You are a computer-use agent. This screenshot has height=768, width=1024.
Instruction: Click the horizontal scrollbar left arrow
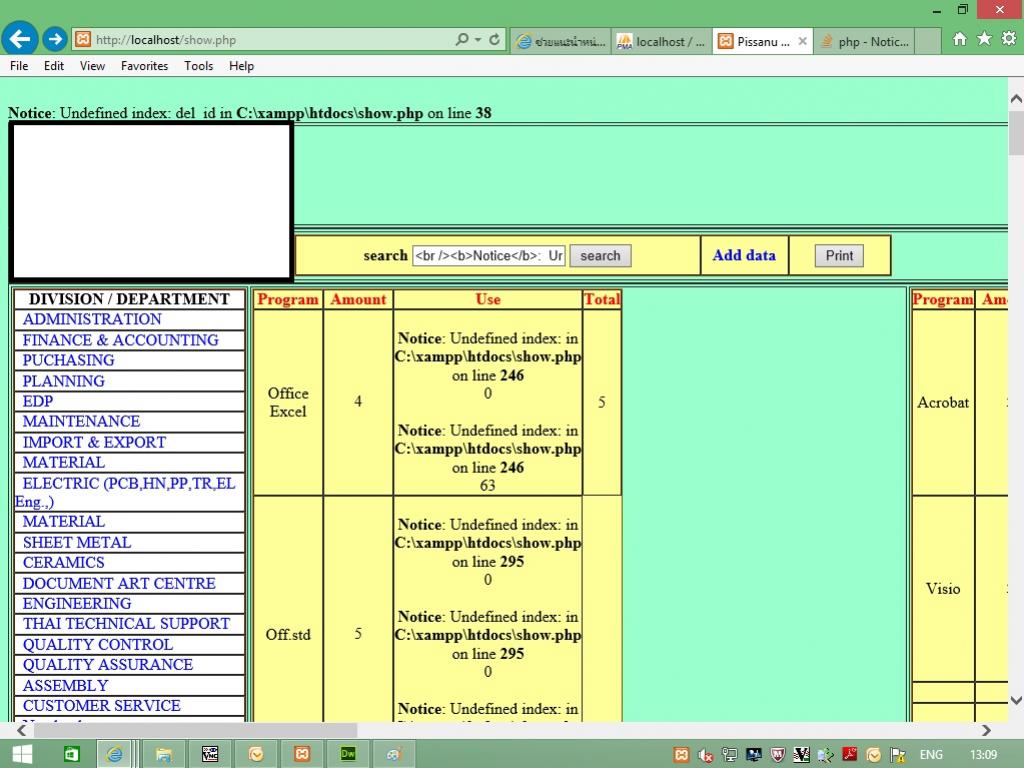point(22,730)
